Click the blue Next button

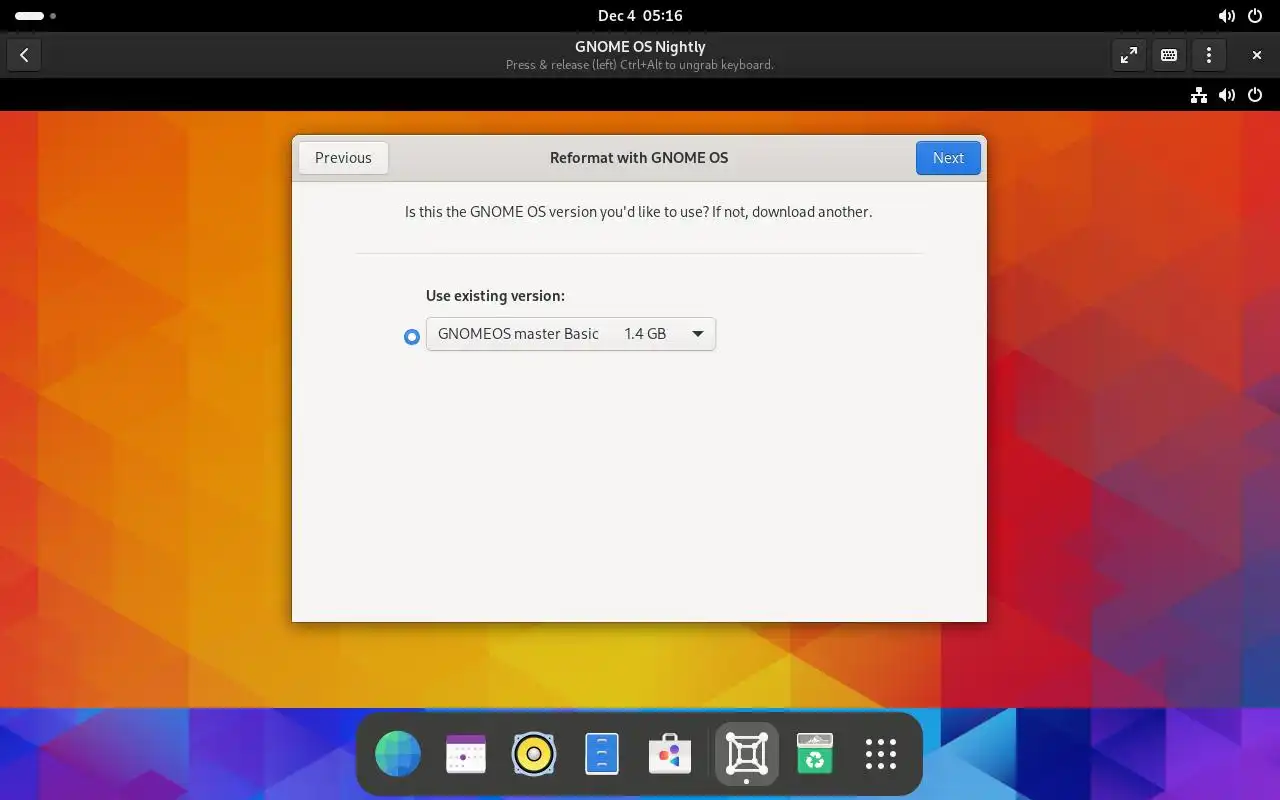(x=948, y=158)
